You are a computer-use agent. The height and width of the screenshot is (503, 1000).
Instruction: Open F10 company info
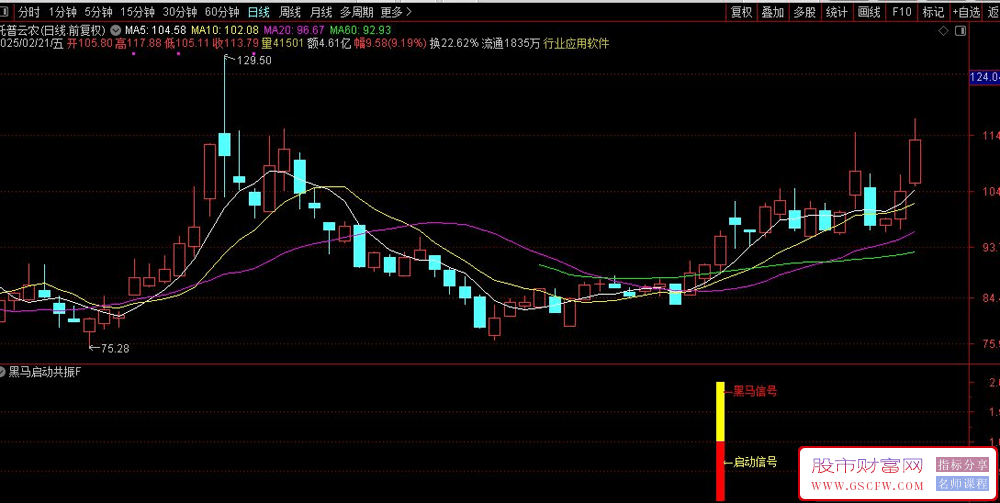[902, 11]
